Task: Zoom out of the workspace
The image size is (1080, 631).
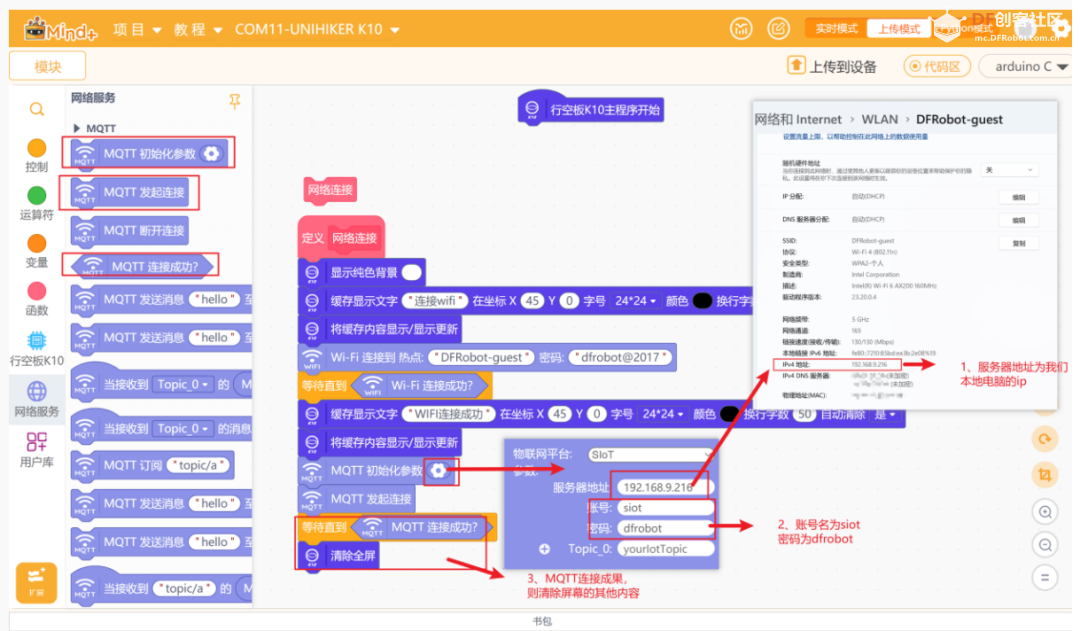Action: tap(1045, 545)
